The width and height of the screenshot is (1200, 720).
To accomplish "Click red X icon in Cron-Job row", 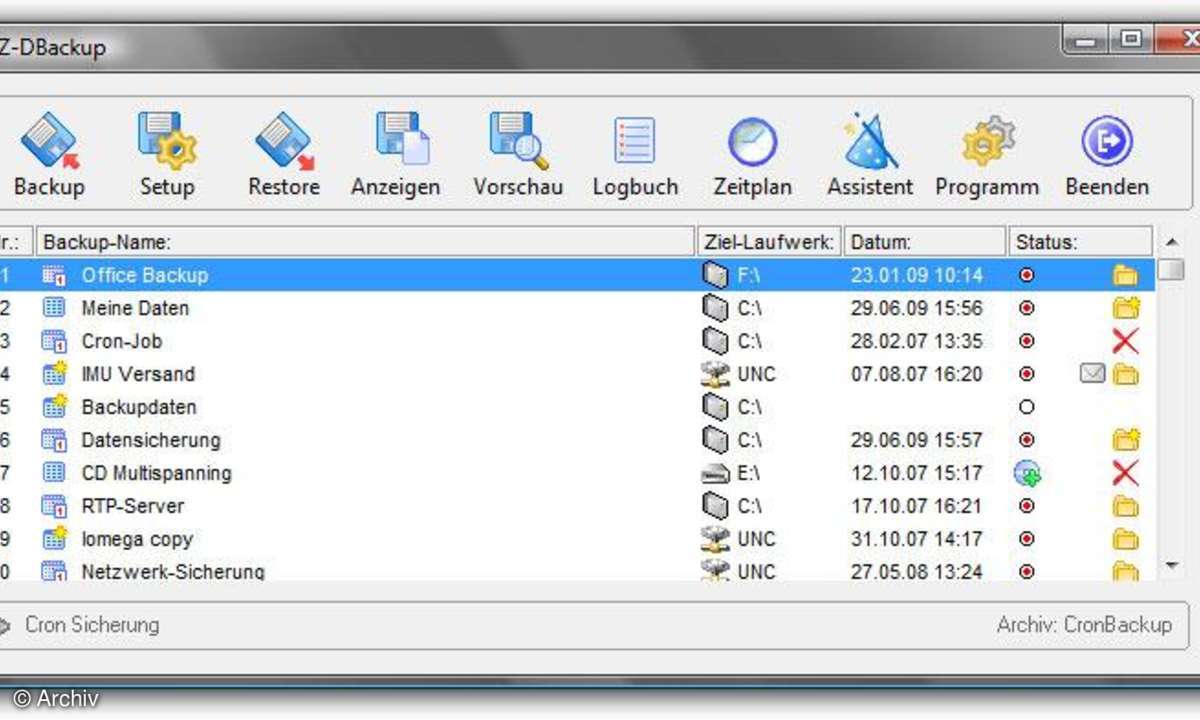I will 1126,341.
